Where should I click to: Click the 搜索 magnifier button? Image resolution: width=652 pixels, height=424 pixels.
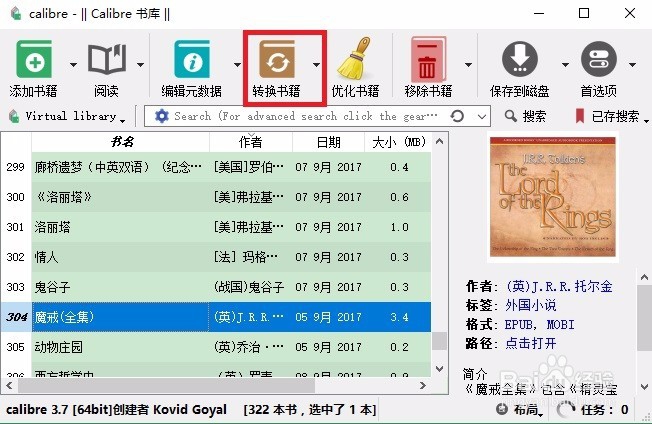point(525,116)
